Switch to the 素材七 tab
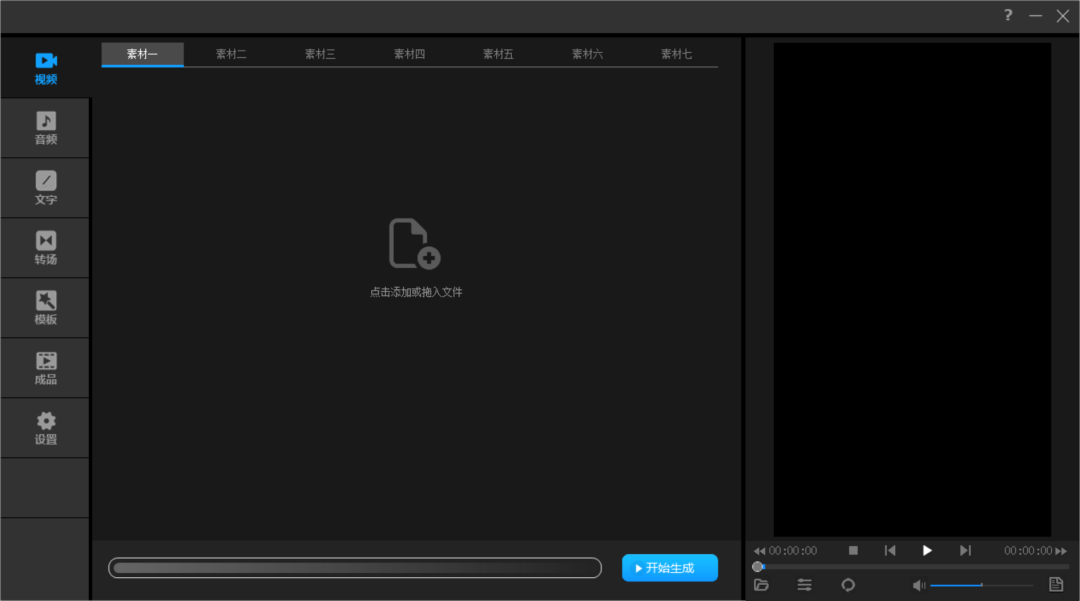 tap(676, 54)
